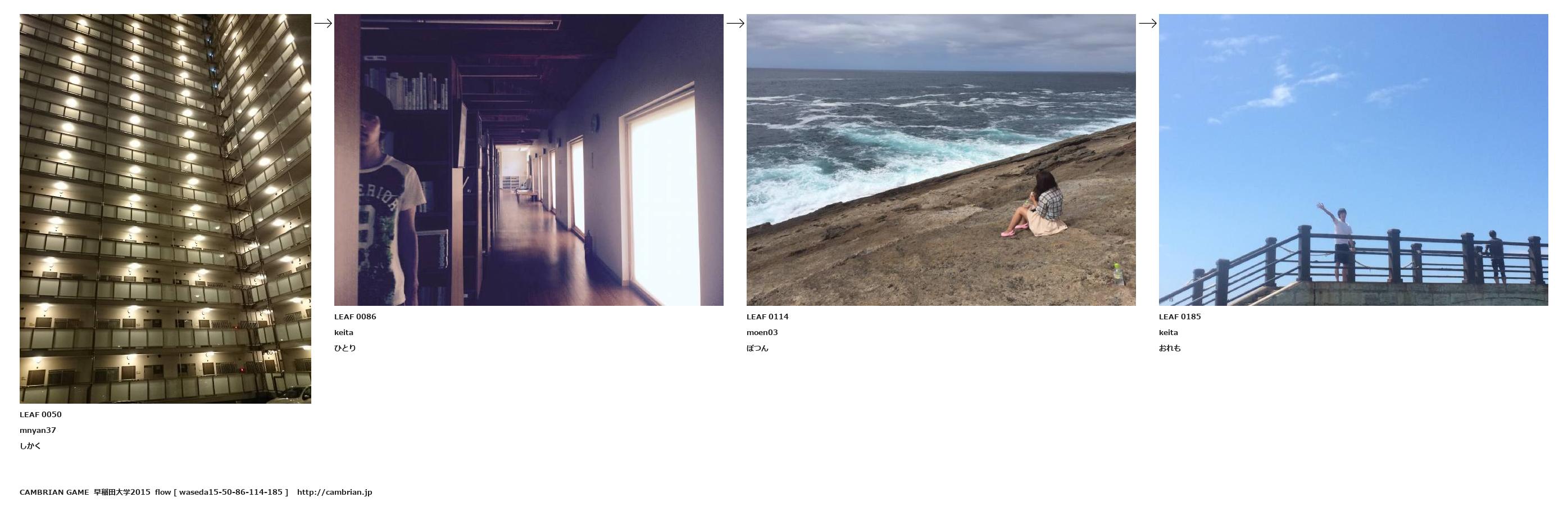The width and height of the screenshot is (1568, 506).
Task: Open the blue sky pier railing photo
Action: pyautogui.click(x=1353, y=160)
